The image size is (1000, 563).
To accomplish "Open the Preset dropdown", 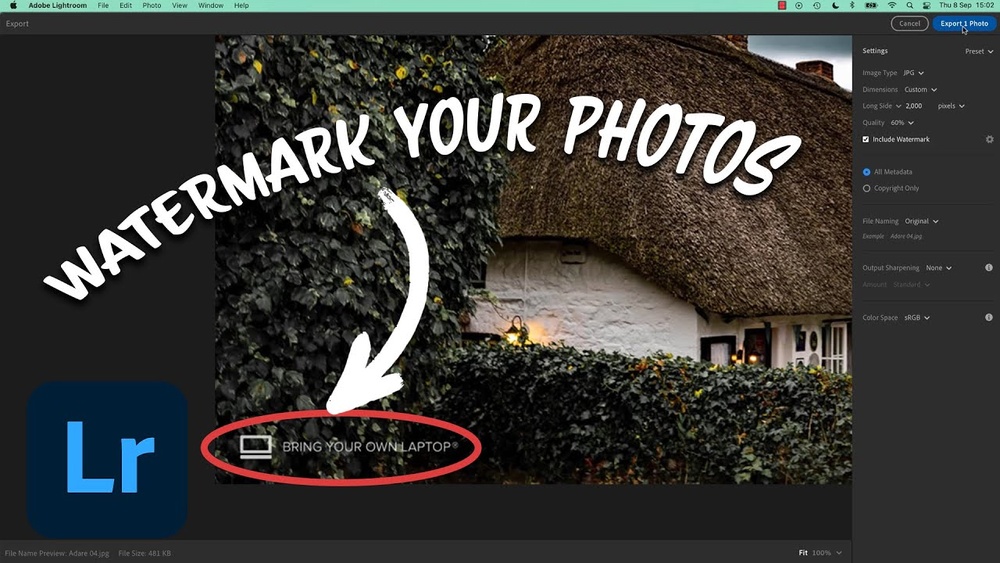I will click(x=979, y=52).
